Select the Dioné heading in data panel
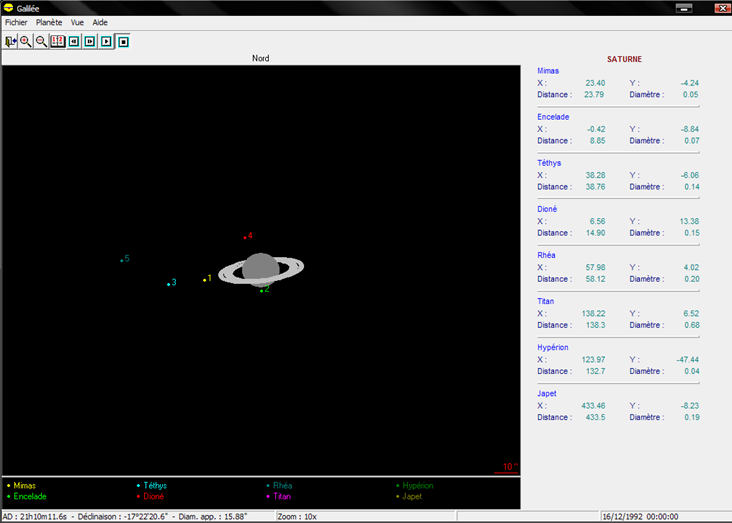The image size is (732, 523). (x=547, y=209)
